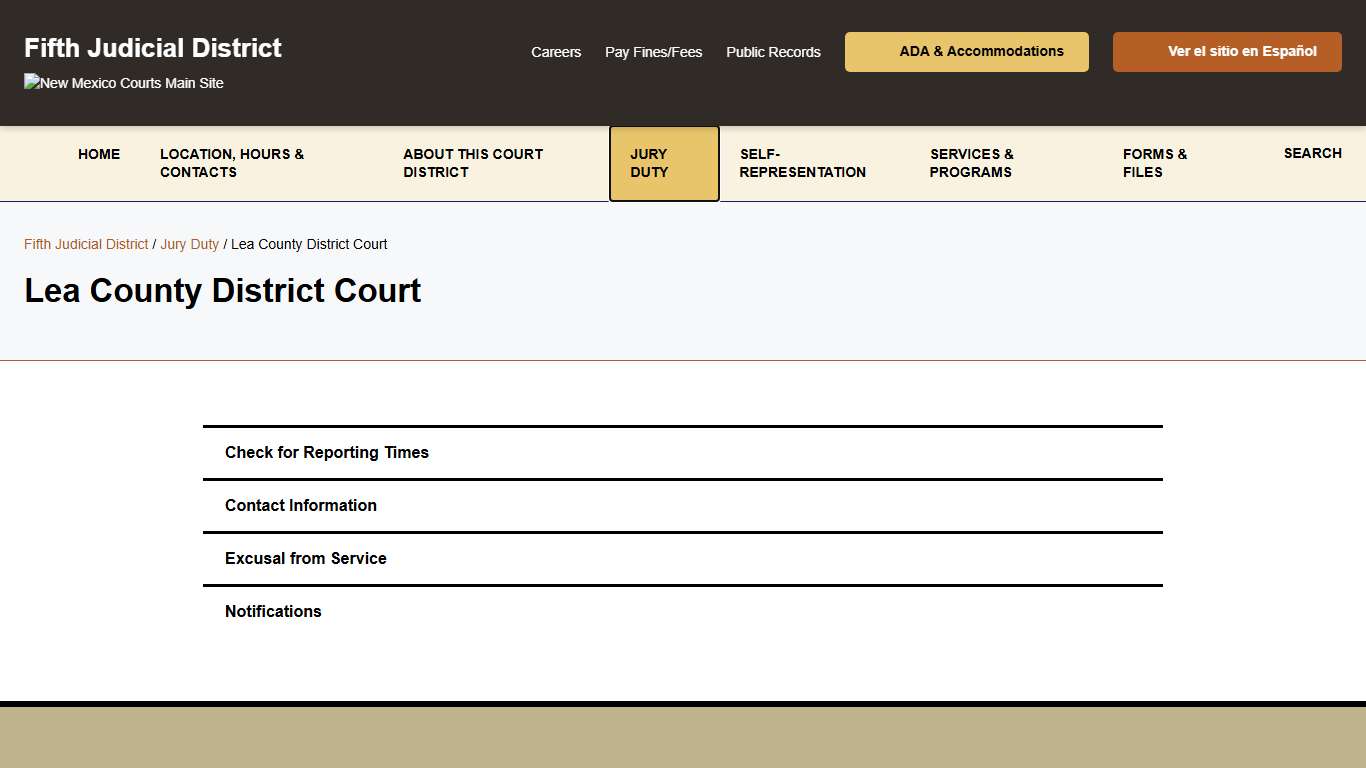
Task: Click the ADA & Accommodations button
Action: coord(966,51)
